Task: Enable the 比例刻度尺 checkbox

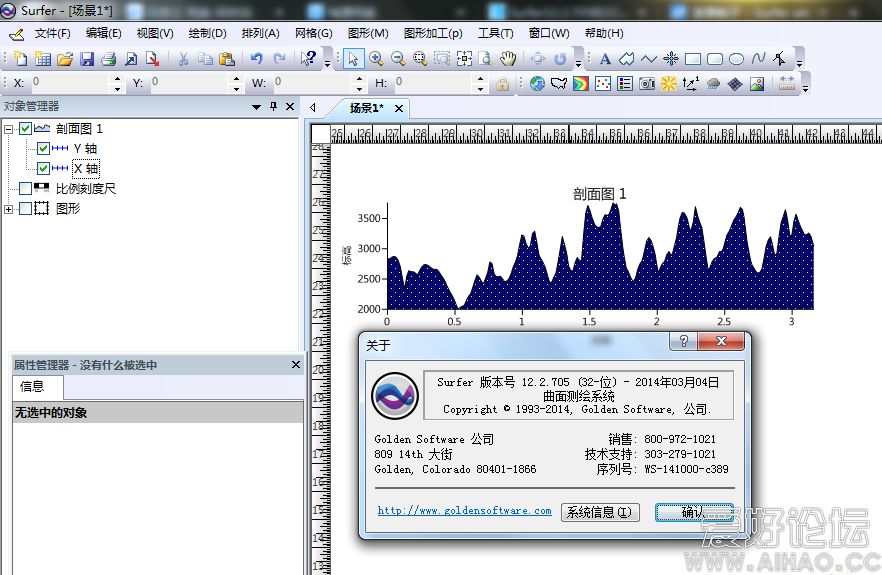Action: point(25,188)
